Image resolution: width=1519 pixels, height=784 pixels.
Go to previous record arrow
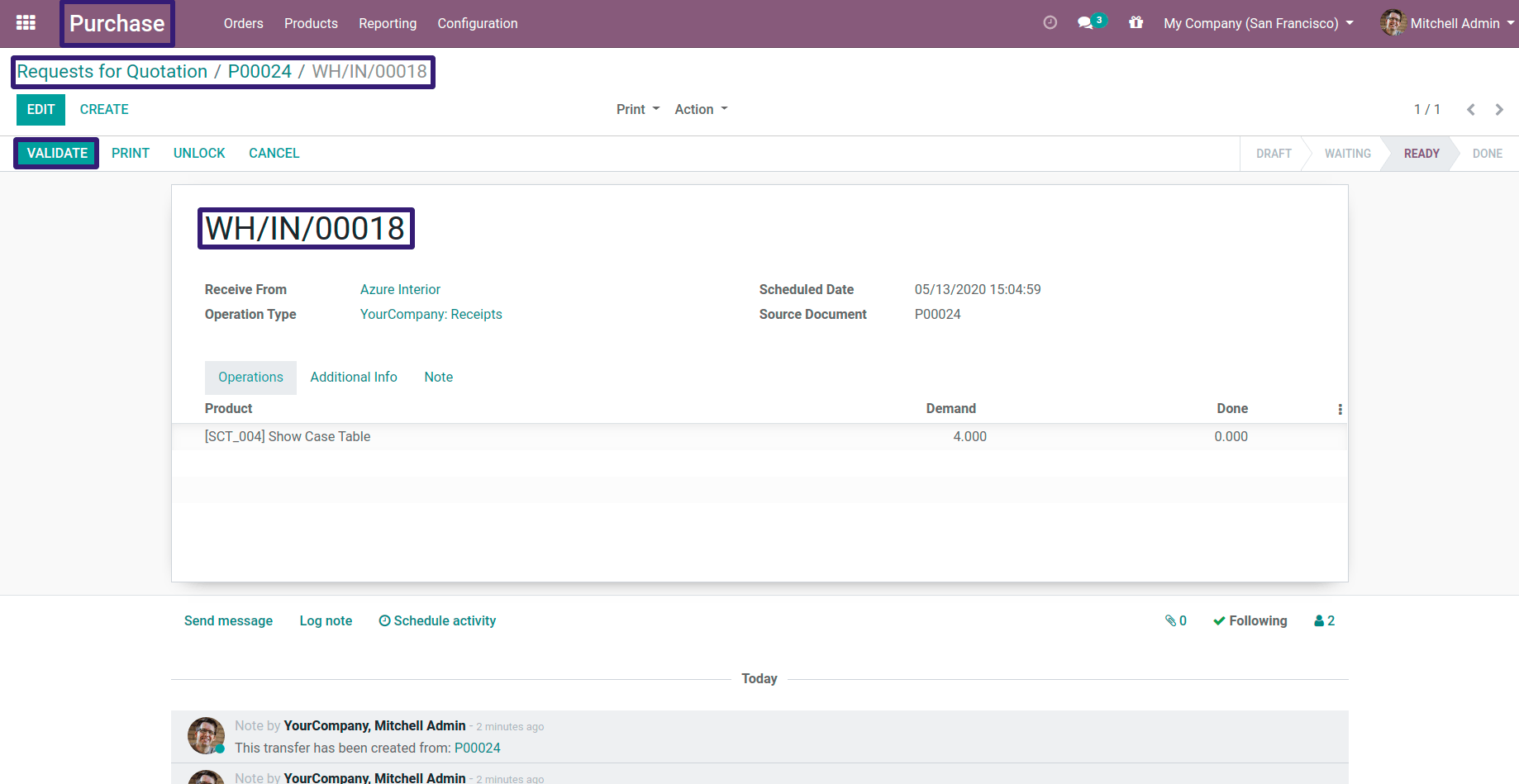click(1471, 109)
